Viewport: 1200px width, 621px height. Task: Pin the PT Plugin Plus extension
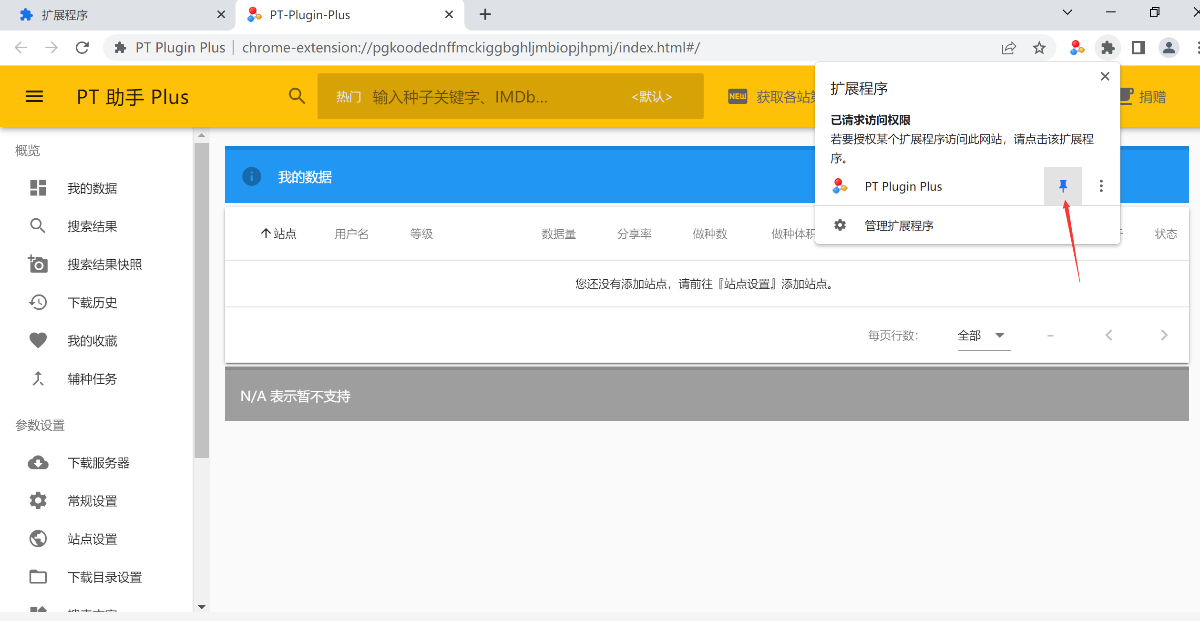click(x=1063, y=185)
